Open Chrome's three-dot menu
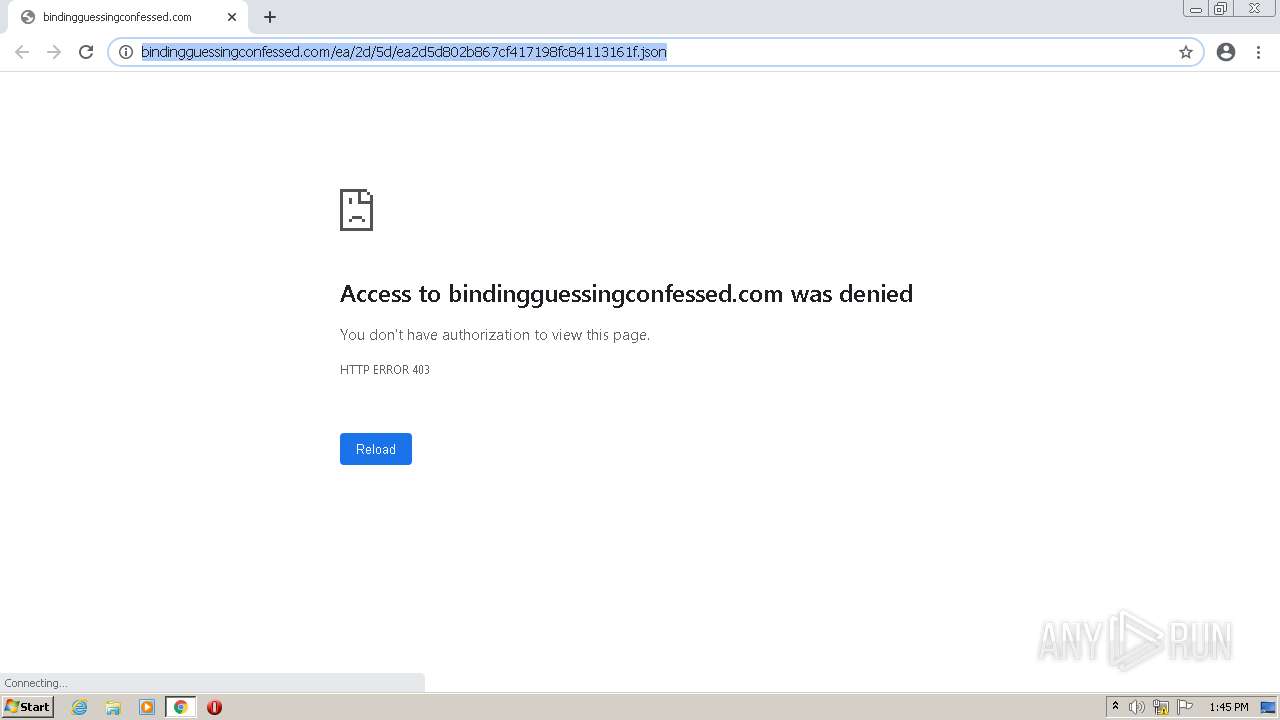The height and width of the screenshot is (720, 1280). click(1258, 52)
